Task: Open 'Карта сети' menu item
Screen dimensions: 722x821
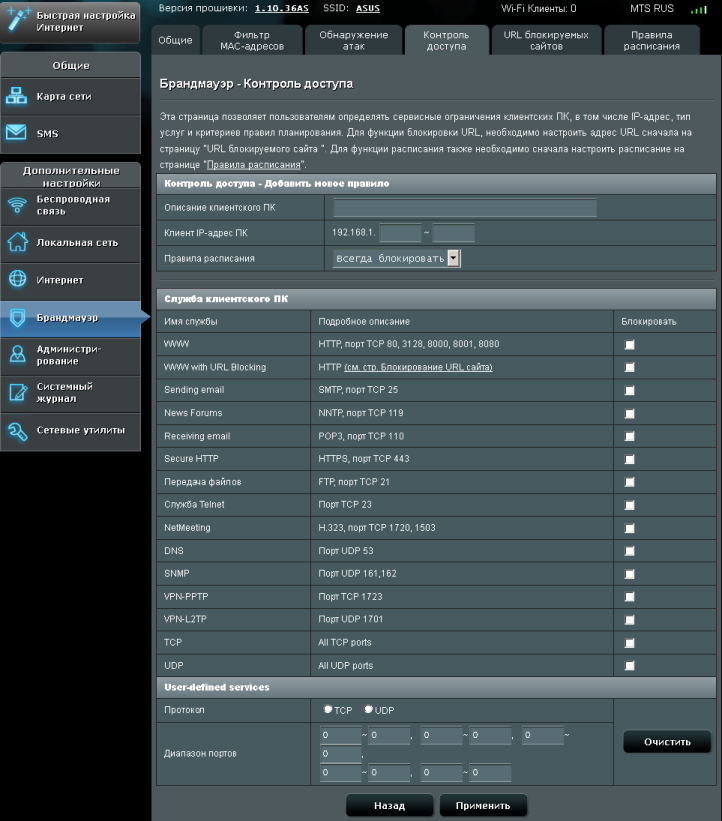Action: [71, 96]
